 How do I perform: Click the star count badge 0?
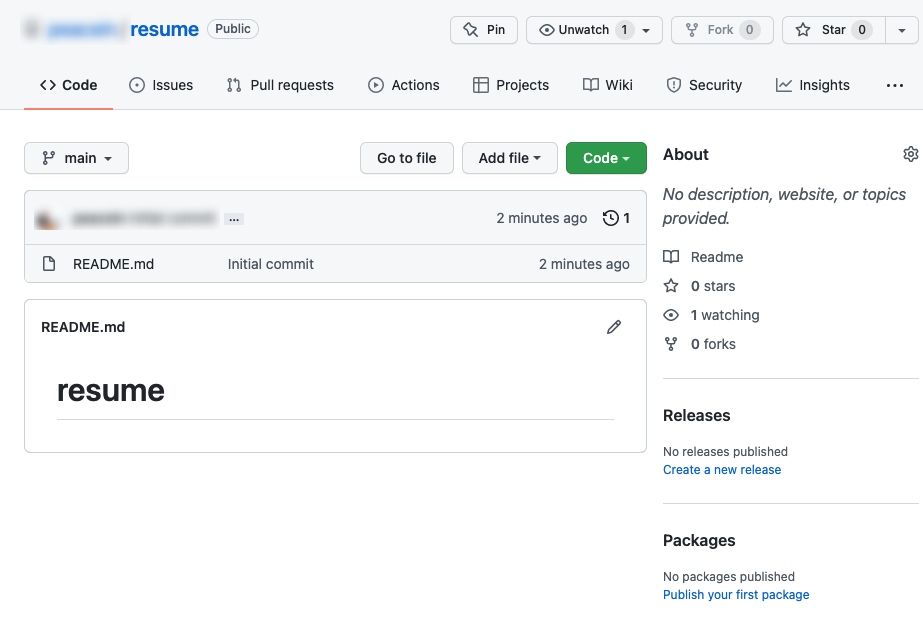(862, 30)
